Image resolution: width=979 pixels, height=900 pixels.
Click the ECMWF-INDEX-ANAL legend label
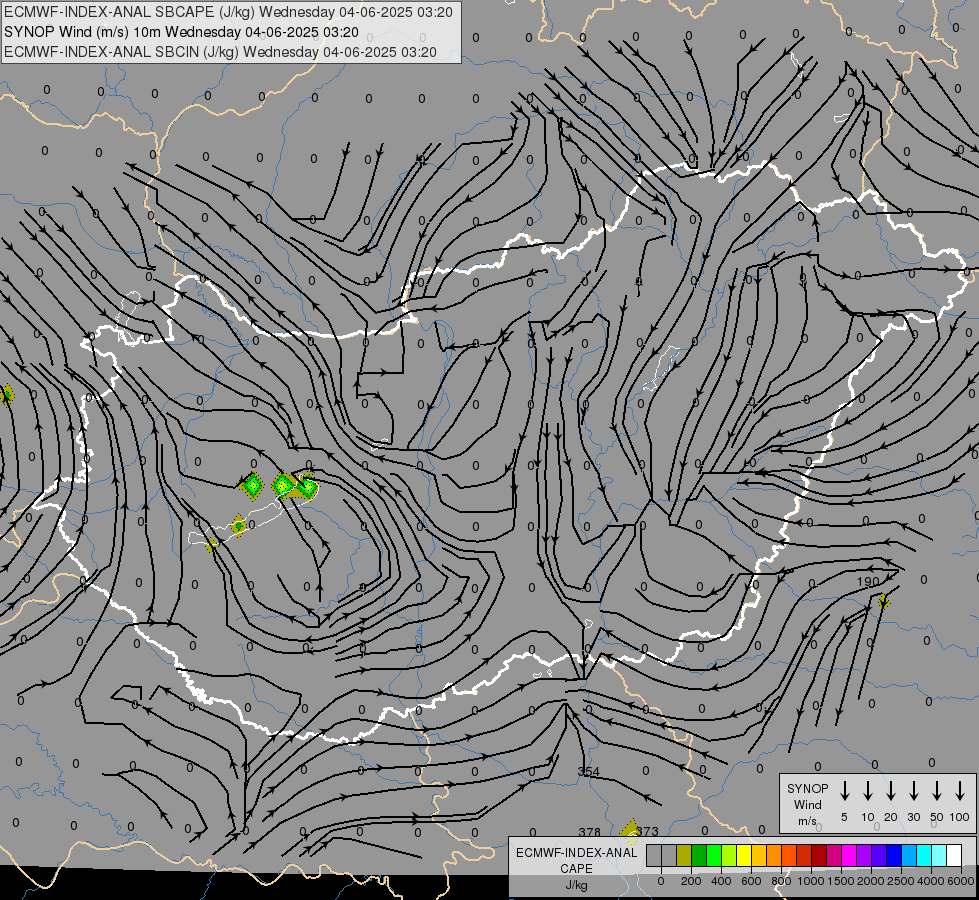pyautogui.click(x=576, y=853)
